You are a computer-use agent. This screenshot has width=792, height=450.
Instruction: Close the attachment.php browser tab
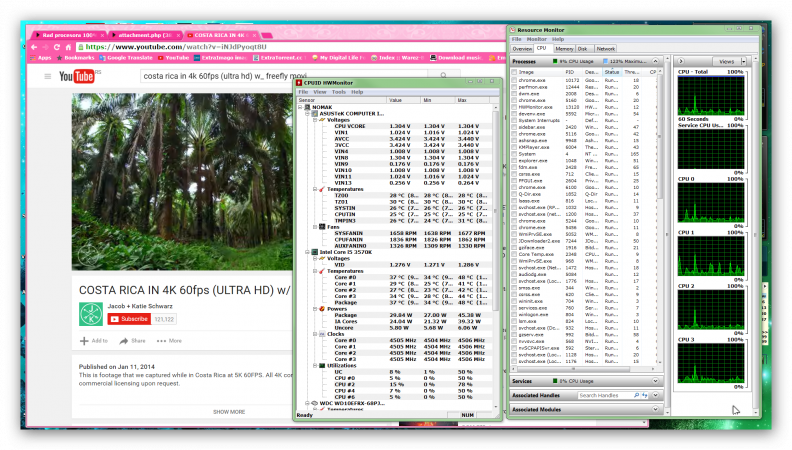[x=178, y=35]
